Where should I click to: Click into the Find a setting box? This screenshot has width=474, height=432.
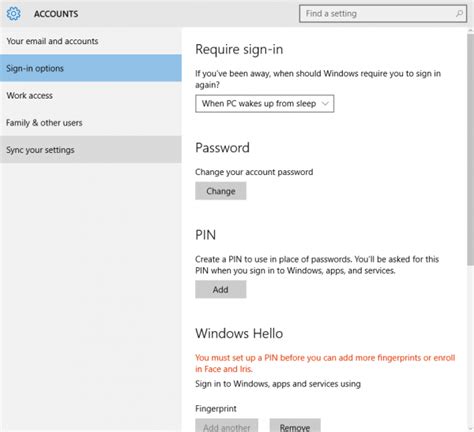tap(383, 14)
